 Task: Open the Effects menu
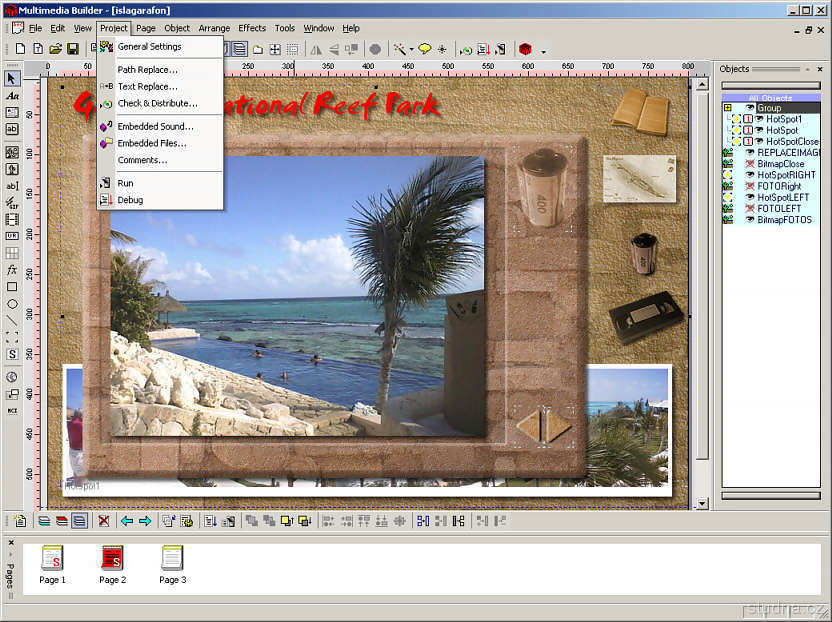[252, 28]
